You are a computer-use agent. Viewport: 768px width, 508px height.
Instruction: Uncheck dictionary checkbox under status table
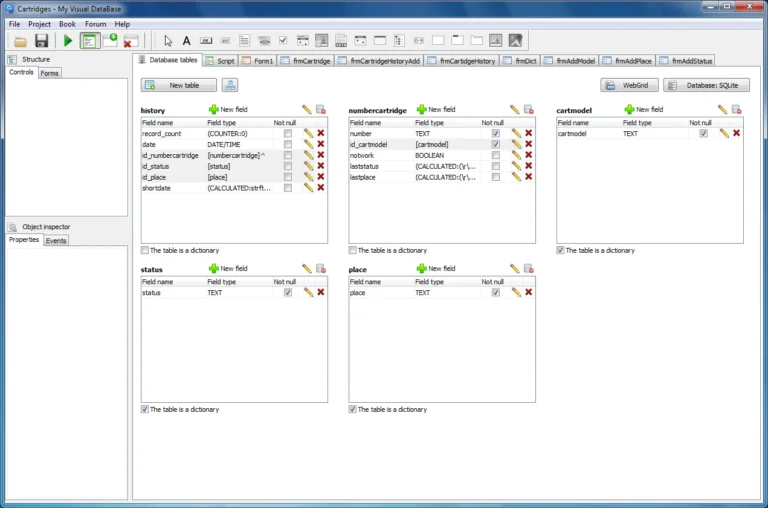point(144,410)
